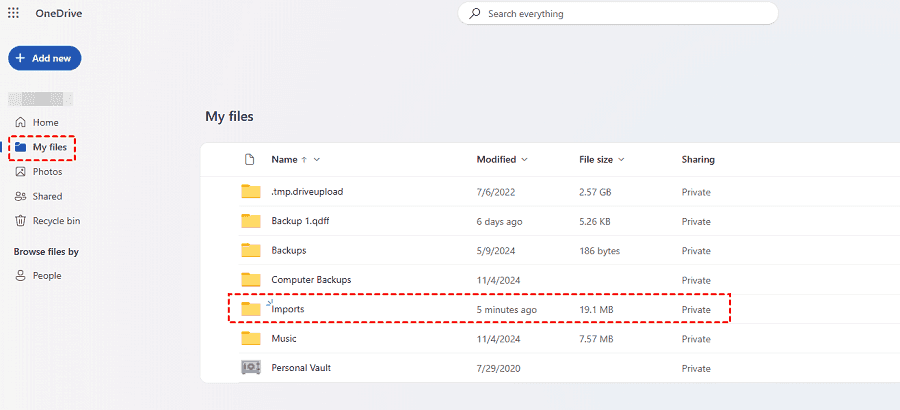Open the File size column dropdown
The image size is (900, 410).
[621, 160]
